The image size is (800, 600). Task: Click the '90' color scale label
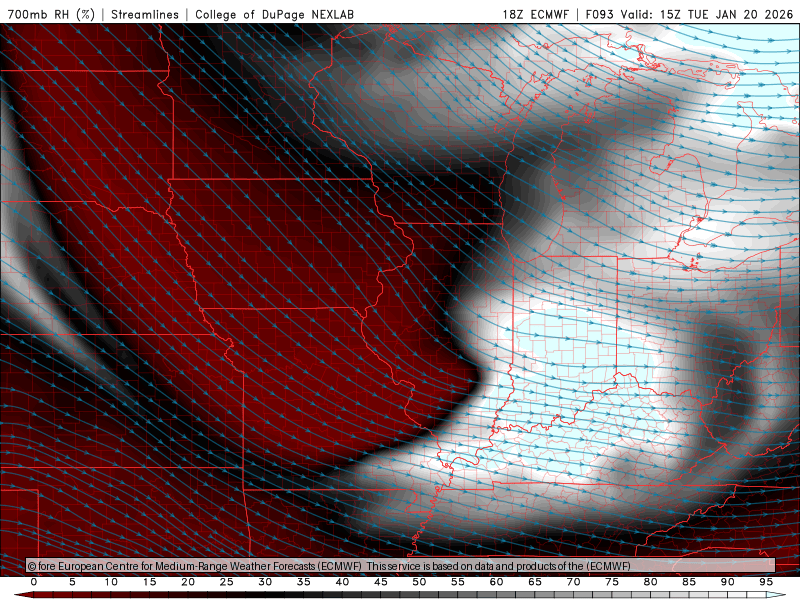(727, 582)
